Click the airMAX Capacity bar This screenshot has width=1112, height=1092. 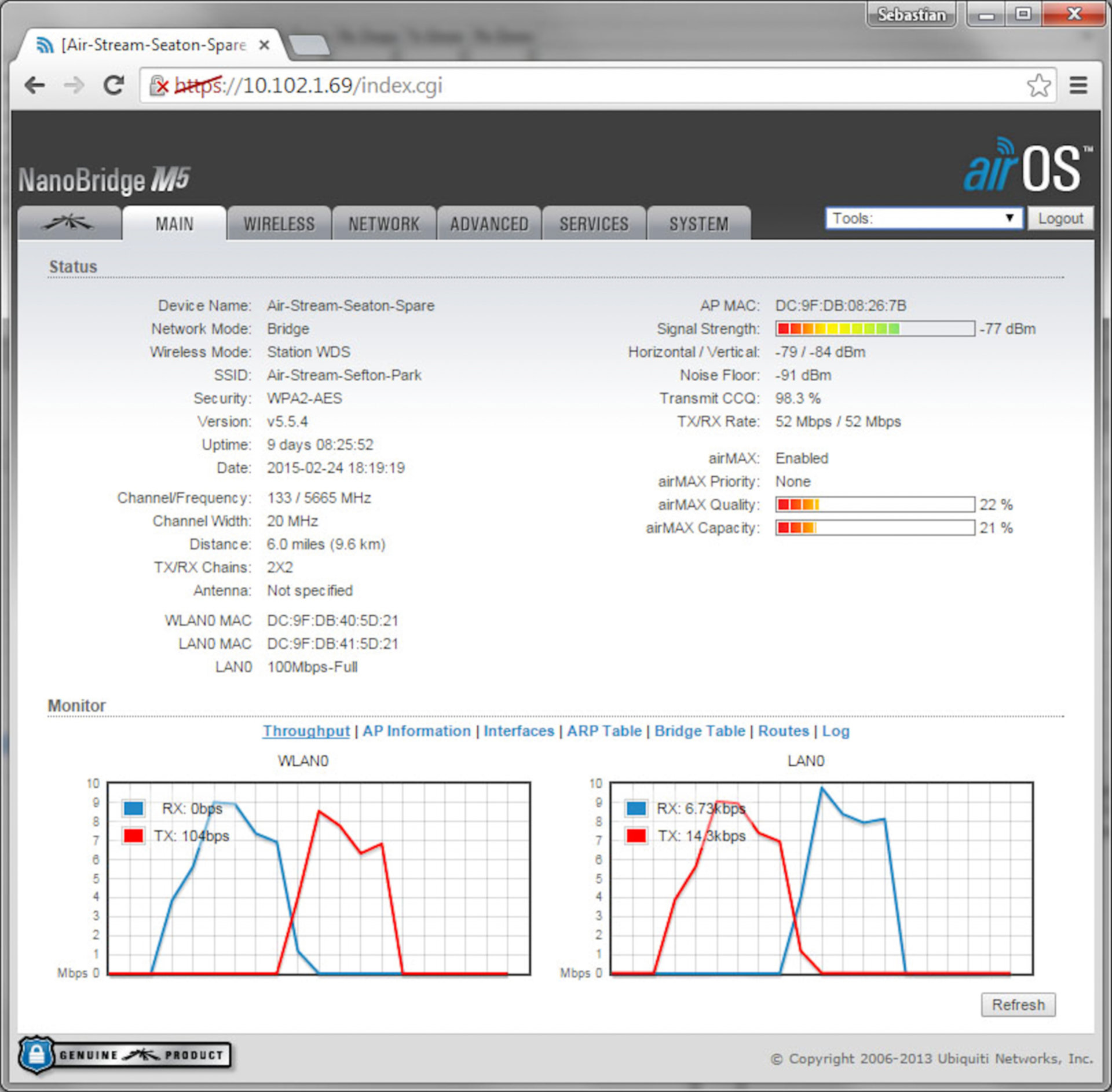875,528
